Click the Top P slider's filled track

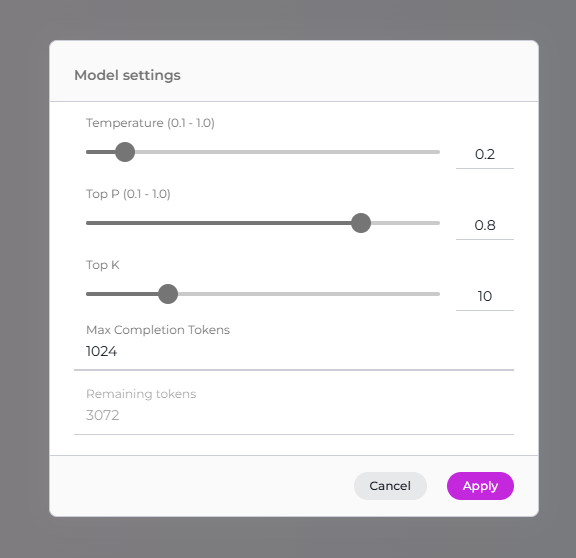pyautogui.click(x=218, y=223)
